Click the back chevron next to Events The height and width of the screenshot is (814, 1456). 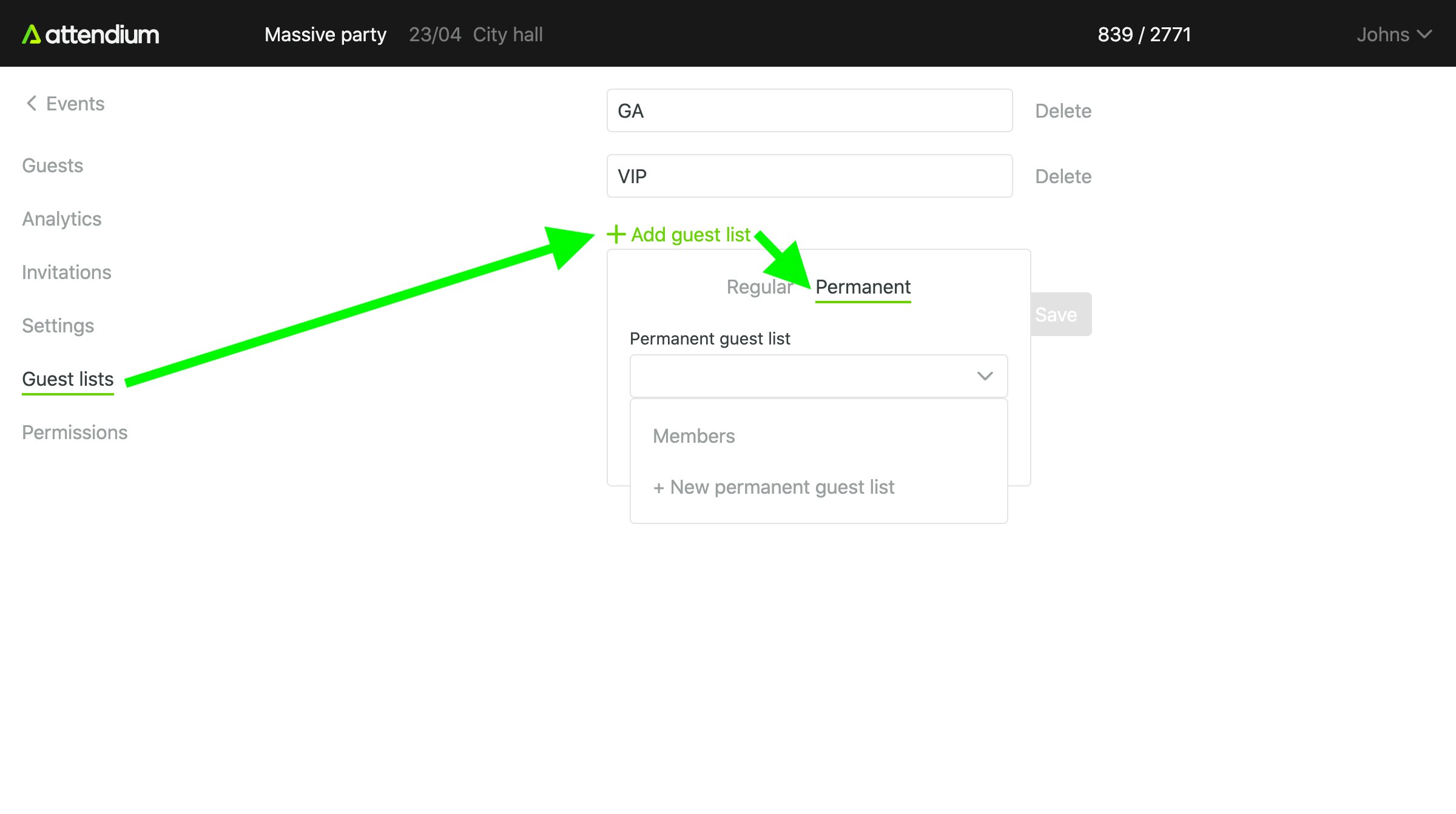(32, 104)
